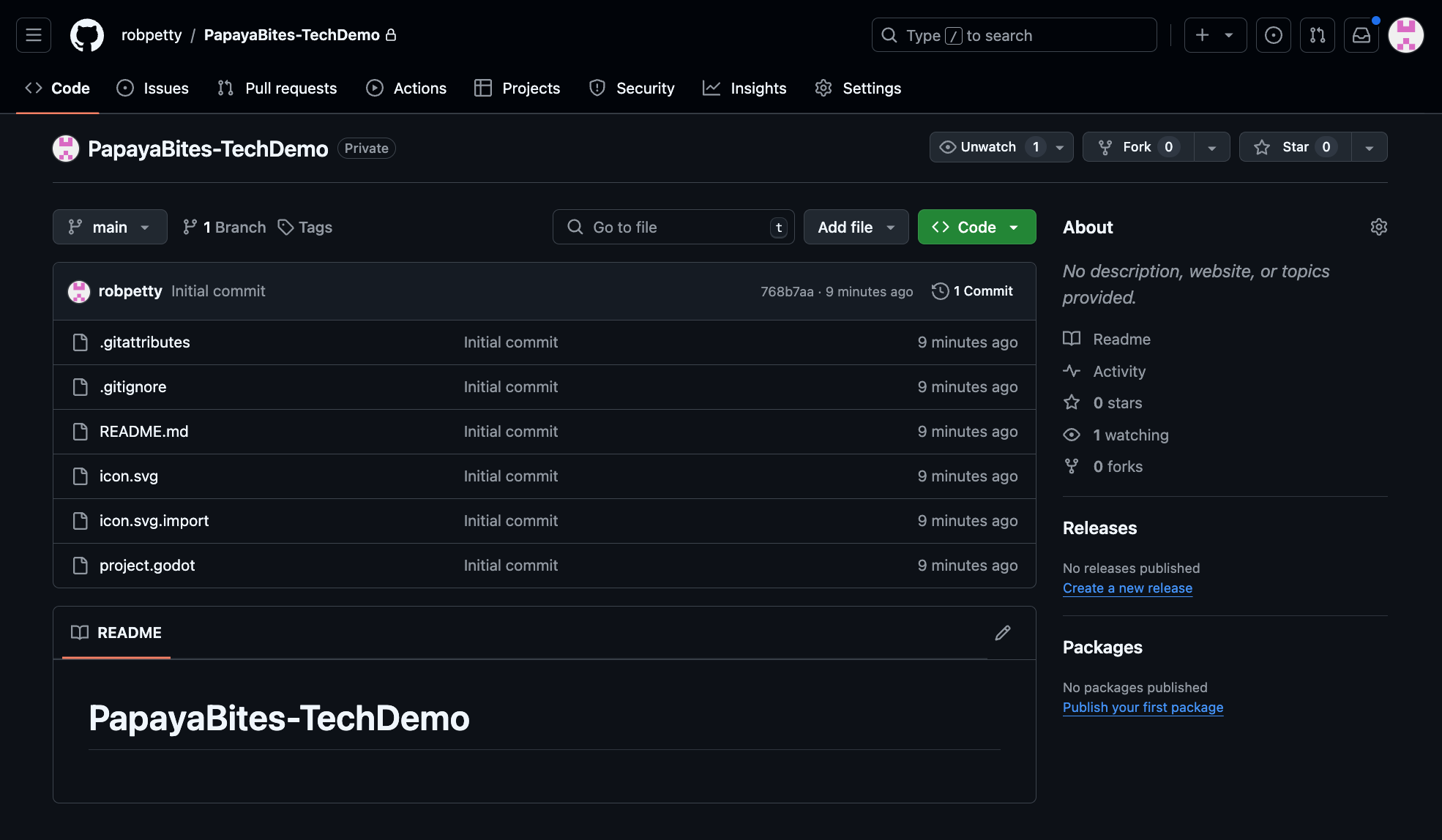Click the commit history clock icon
Viewport: 1442px width, 840px height.
pyautogui.click(x=940, y=291)
